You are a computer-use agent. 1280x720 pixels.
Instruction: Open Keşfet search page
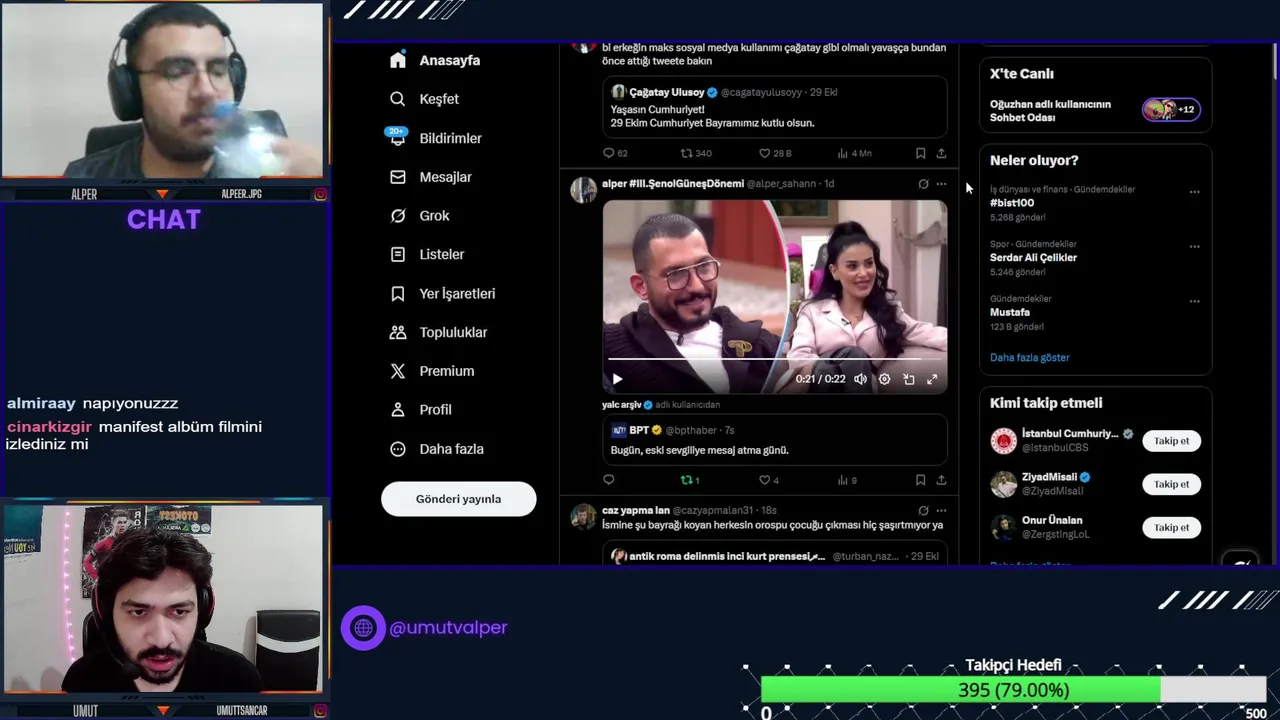pos(425,99)
